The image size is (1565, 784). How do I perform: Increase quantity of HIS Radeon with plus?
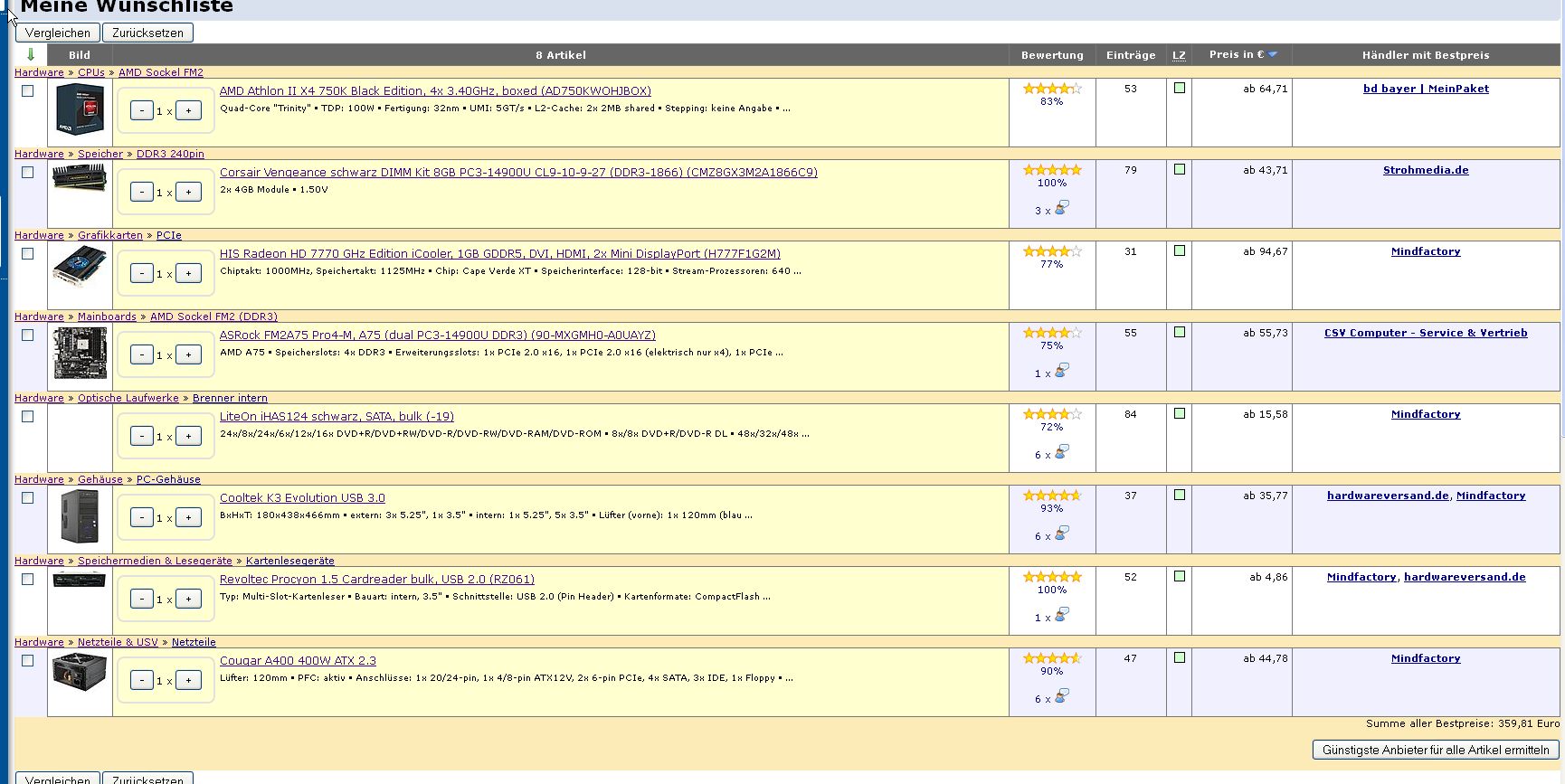[188, 273]
